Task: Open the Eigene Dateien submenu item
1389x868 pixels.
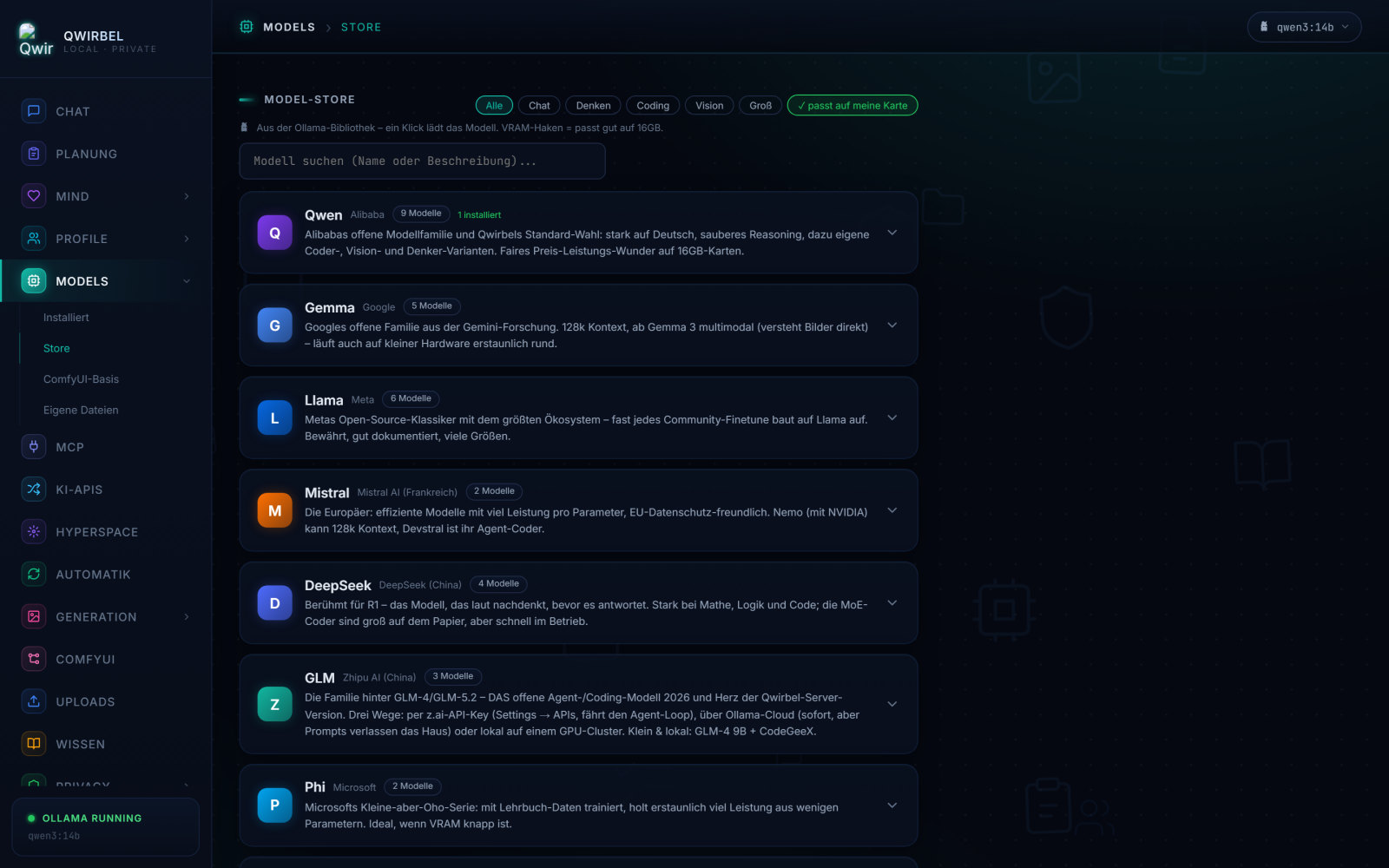Action: [81, 410]
